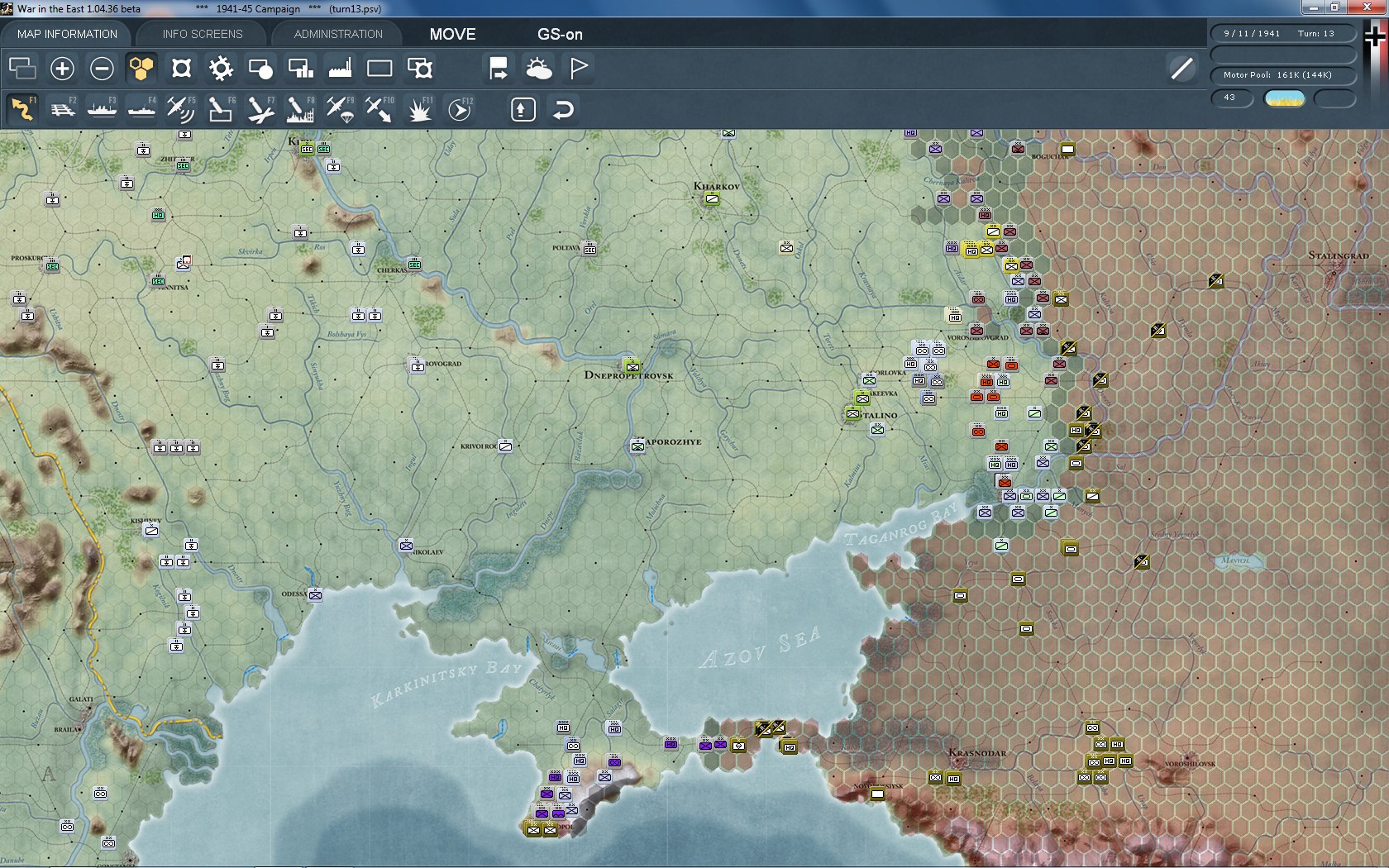Zoom out the map with minus icon
1389x868 pixels.
point(102,68)
